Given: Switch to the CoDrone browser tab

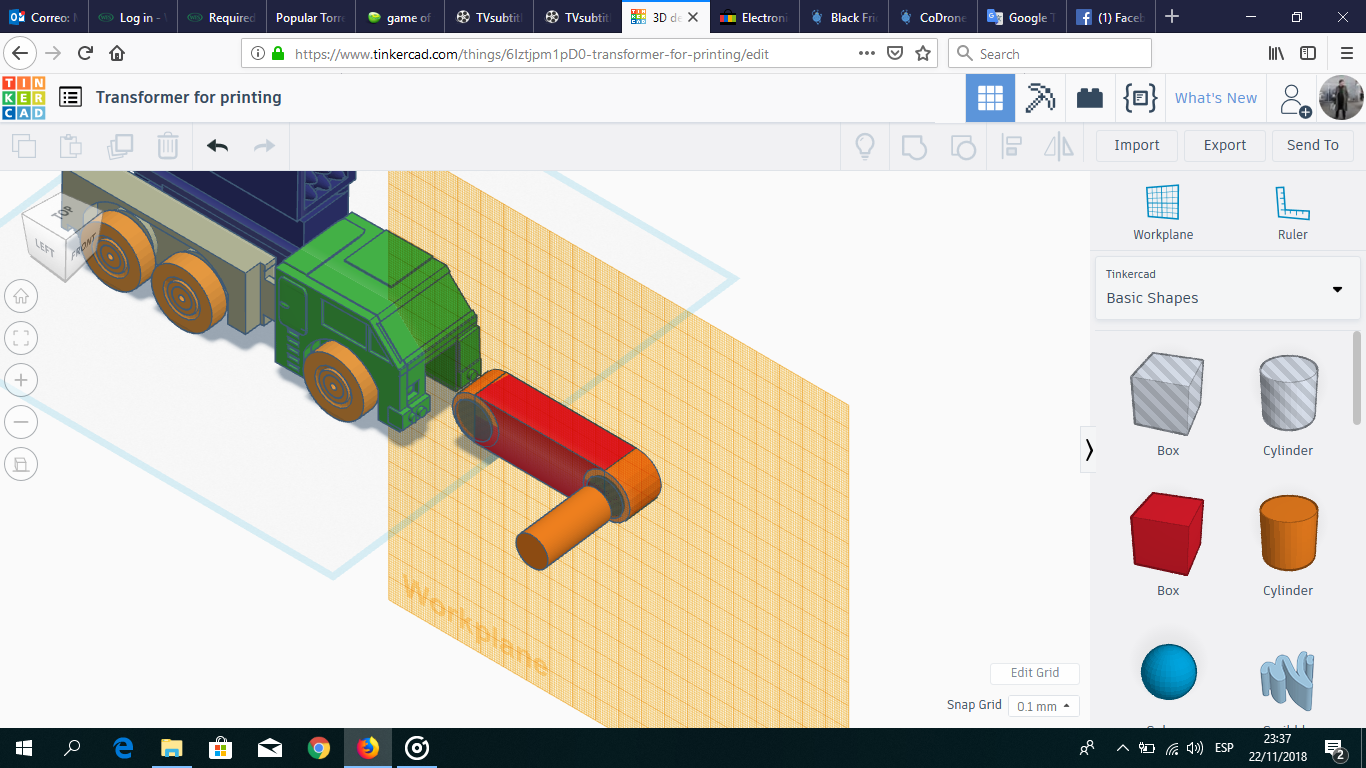Looking at the screenshot, I should pyautogui.click(x=934, y=17).
